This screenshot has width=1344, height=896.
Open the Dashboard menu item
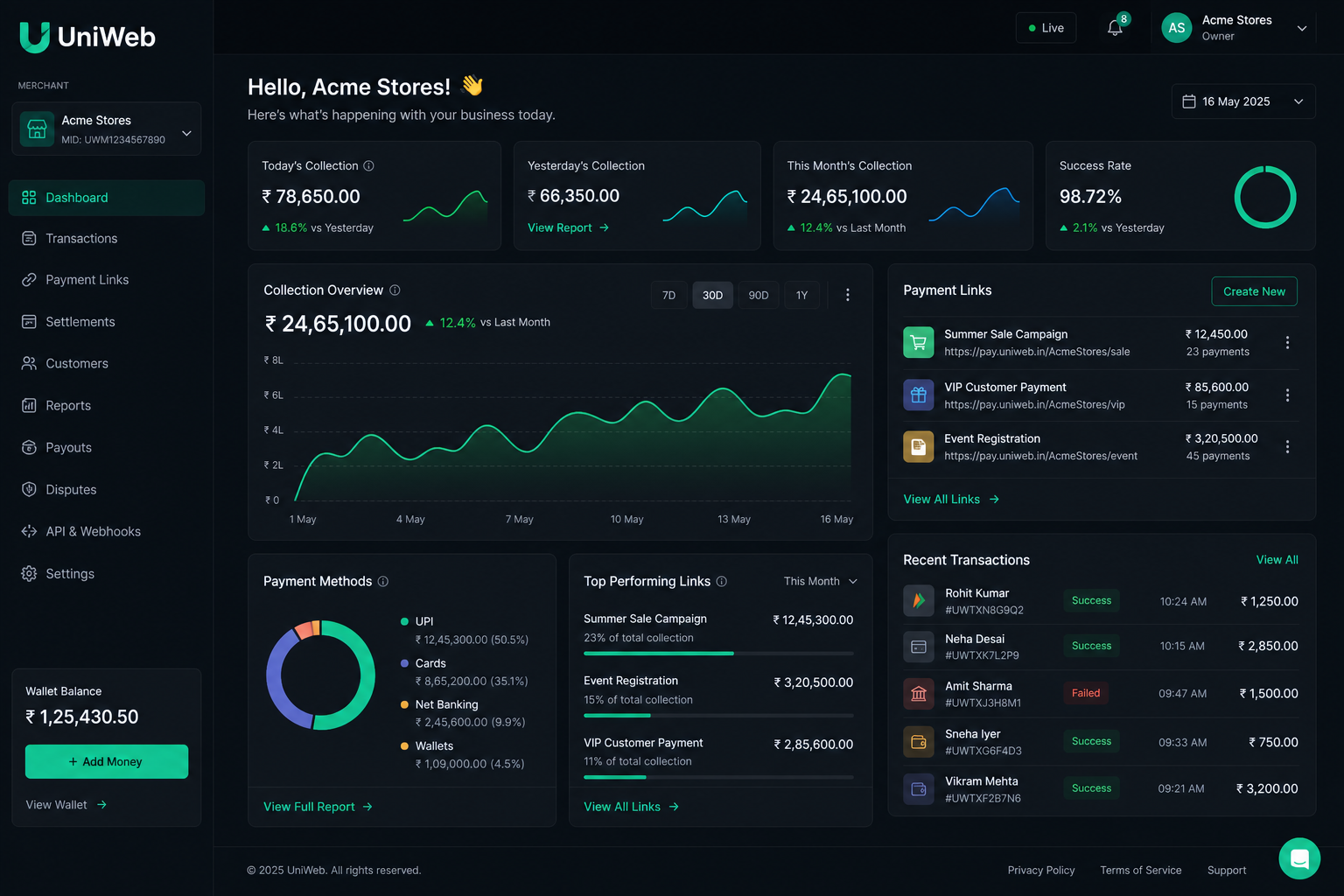pos(107,198)
